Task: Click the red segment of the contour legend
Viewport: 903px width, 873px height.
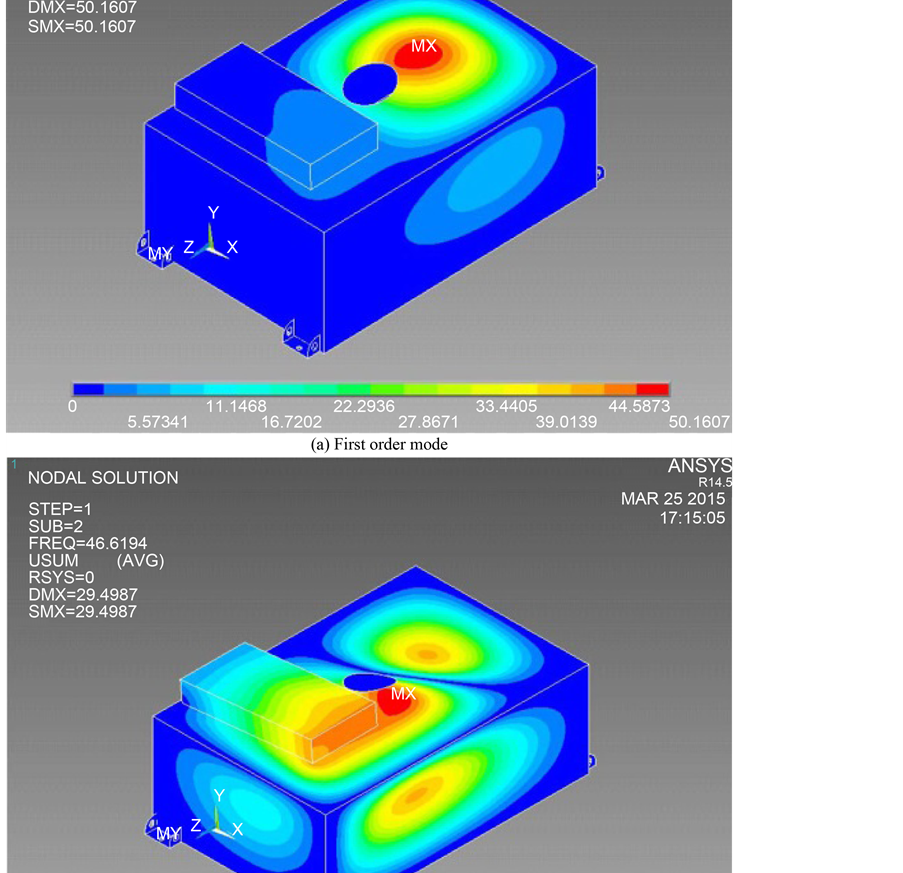Action: pos(652,389)
